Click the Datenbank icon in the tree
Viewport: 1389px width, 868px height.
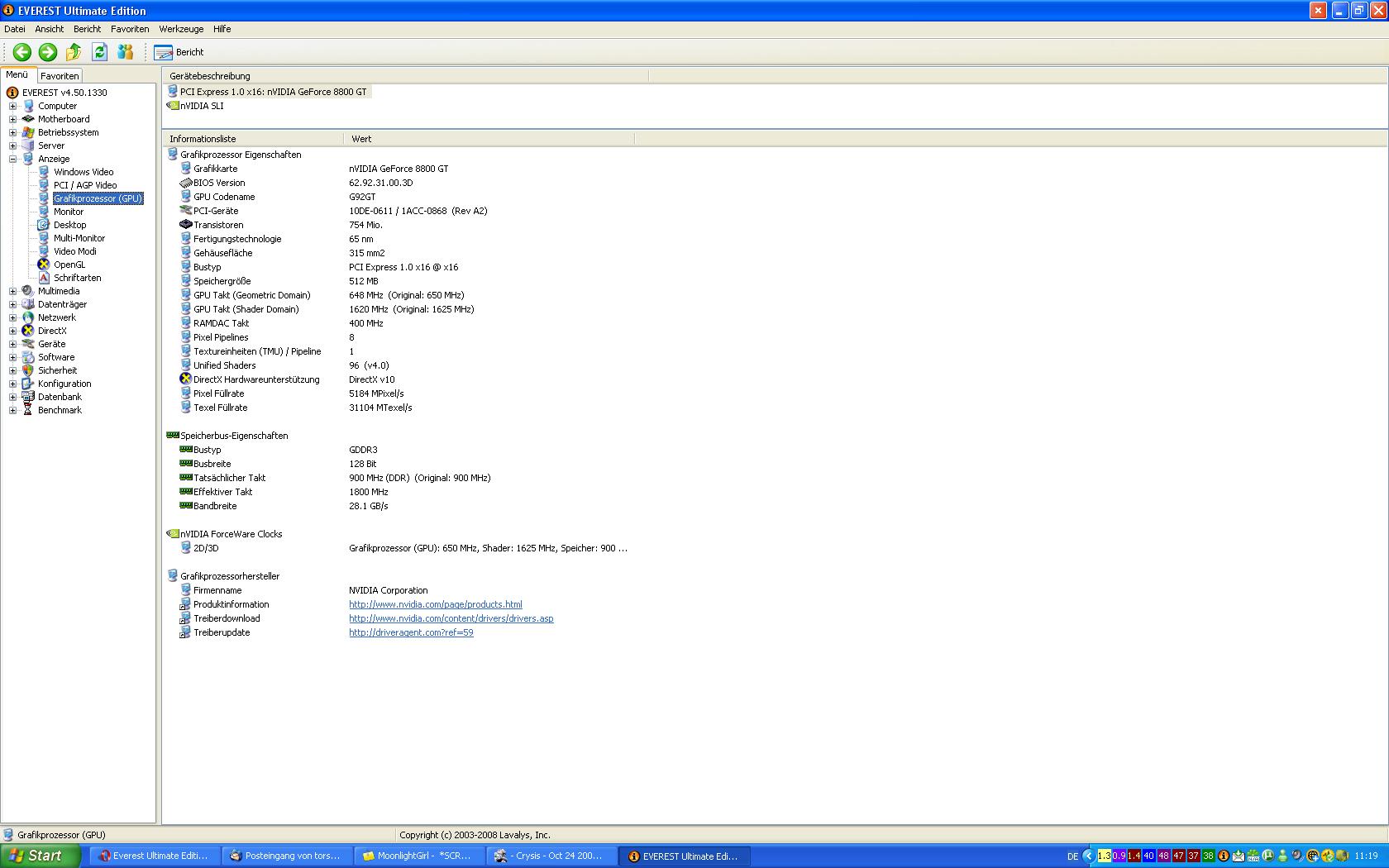[28, 397]
